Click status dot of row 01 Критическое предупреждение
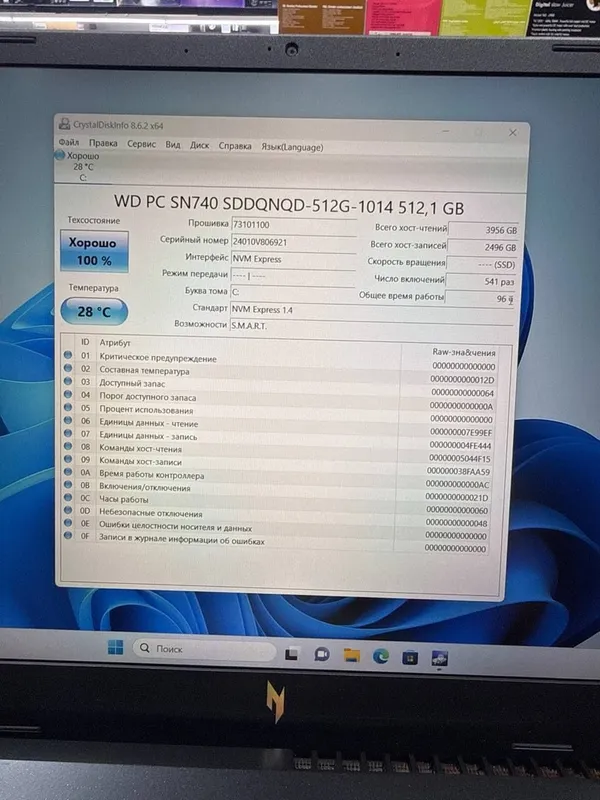 68,355
